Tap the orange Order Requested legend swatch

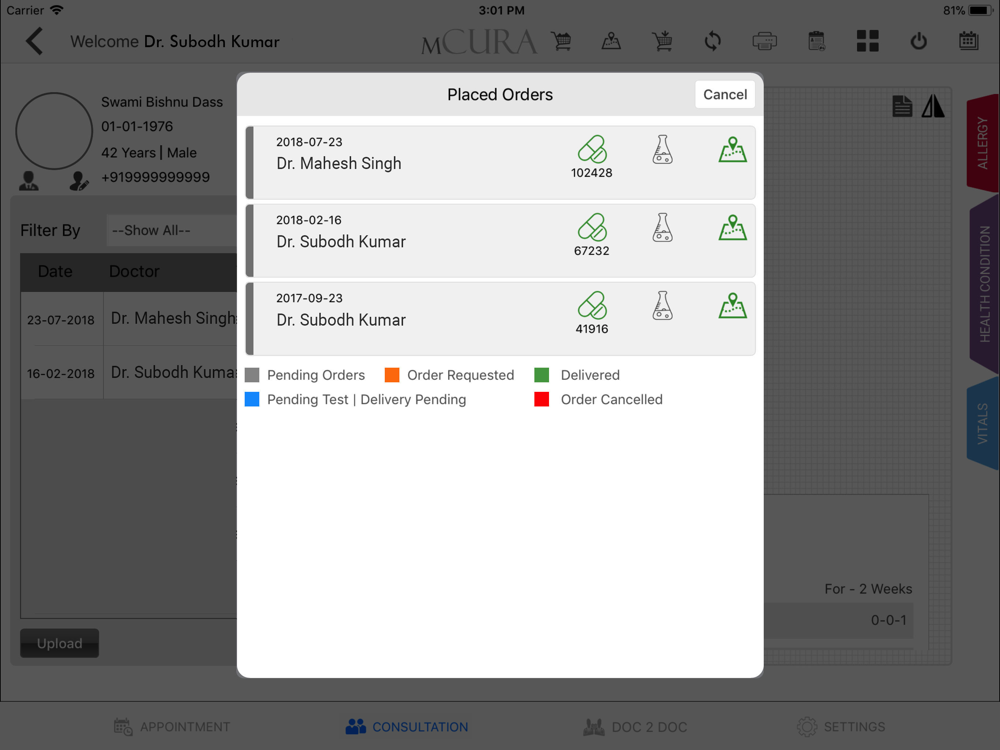point(392,375)
